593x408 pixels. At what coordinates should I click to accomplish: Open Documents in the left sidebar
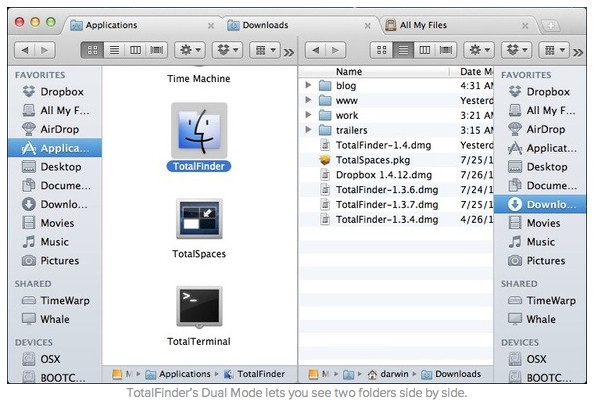point(56,185)
